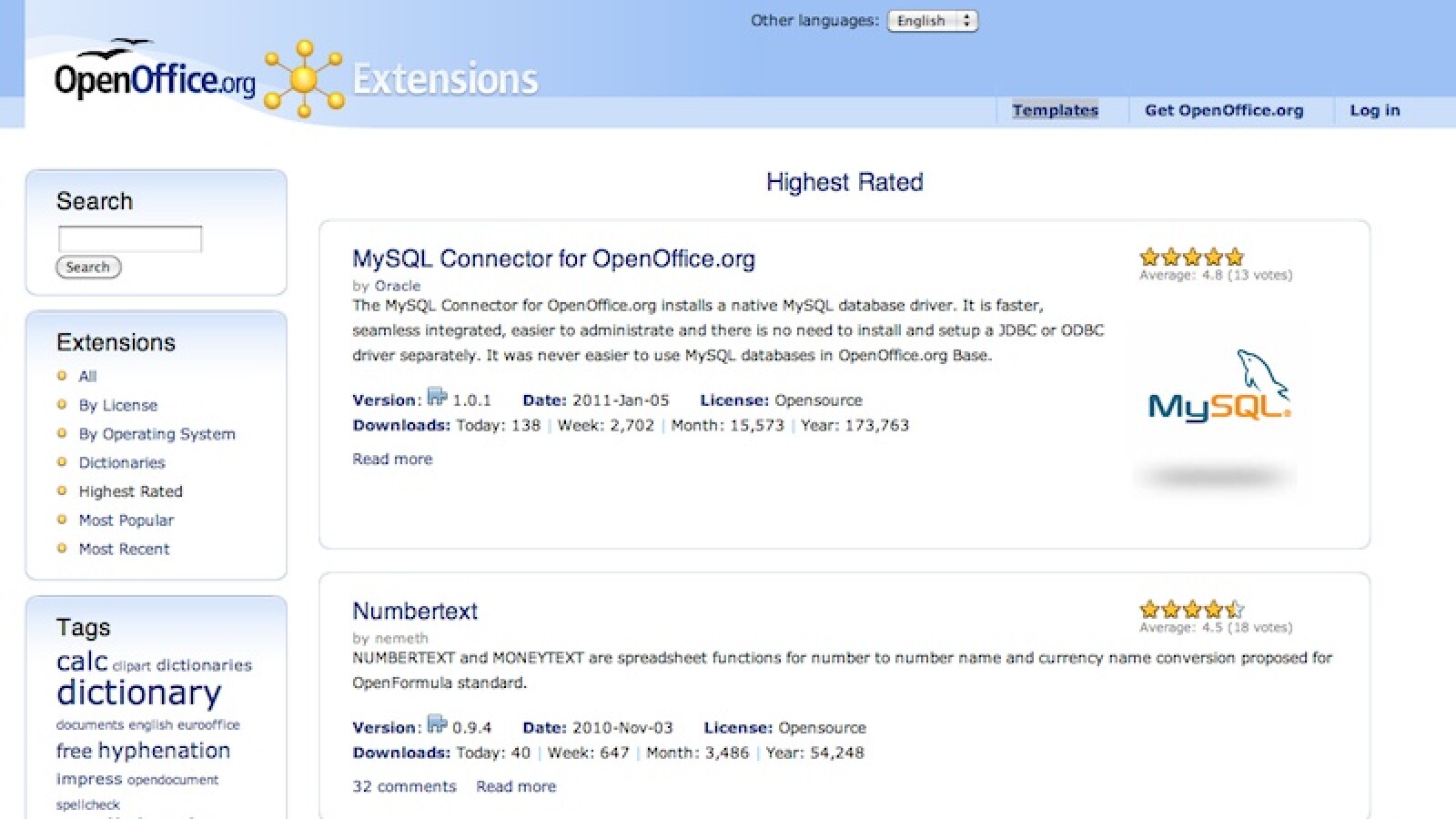Open the Most Popular extensions list
This screenshot has height=819, width=1456.
coord(126,521)
